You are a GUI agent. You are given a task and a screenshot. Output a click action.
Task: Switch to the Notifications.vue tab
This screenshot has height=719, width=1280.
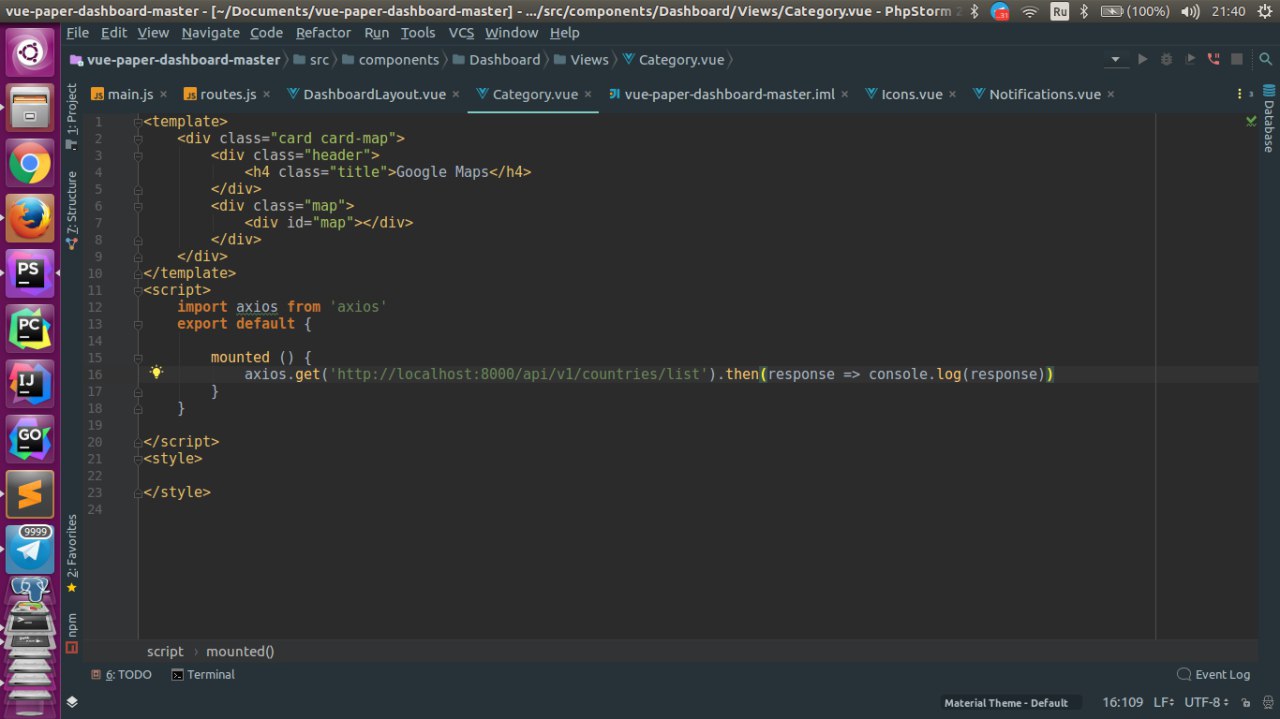1044,94
